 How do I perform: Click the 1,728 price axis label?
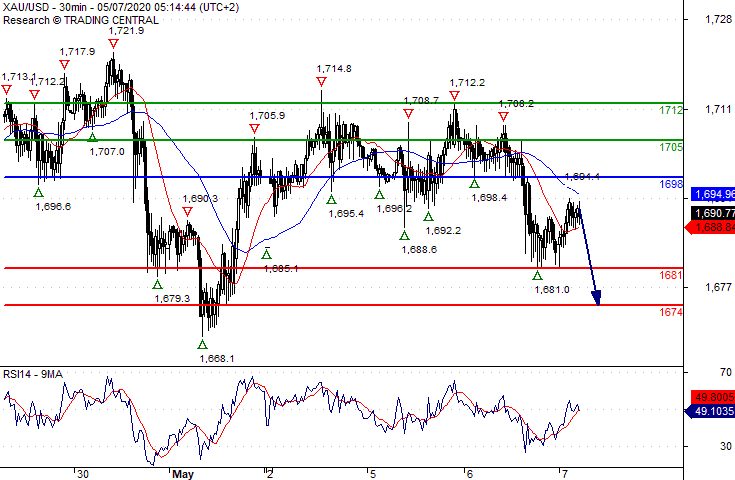click(718, 19)
